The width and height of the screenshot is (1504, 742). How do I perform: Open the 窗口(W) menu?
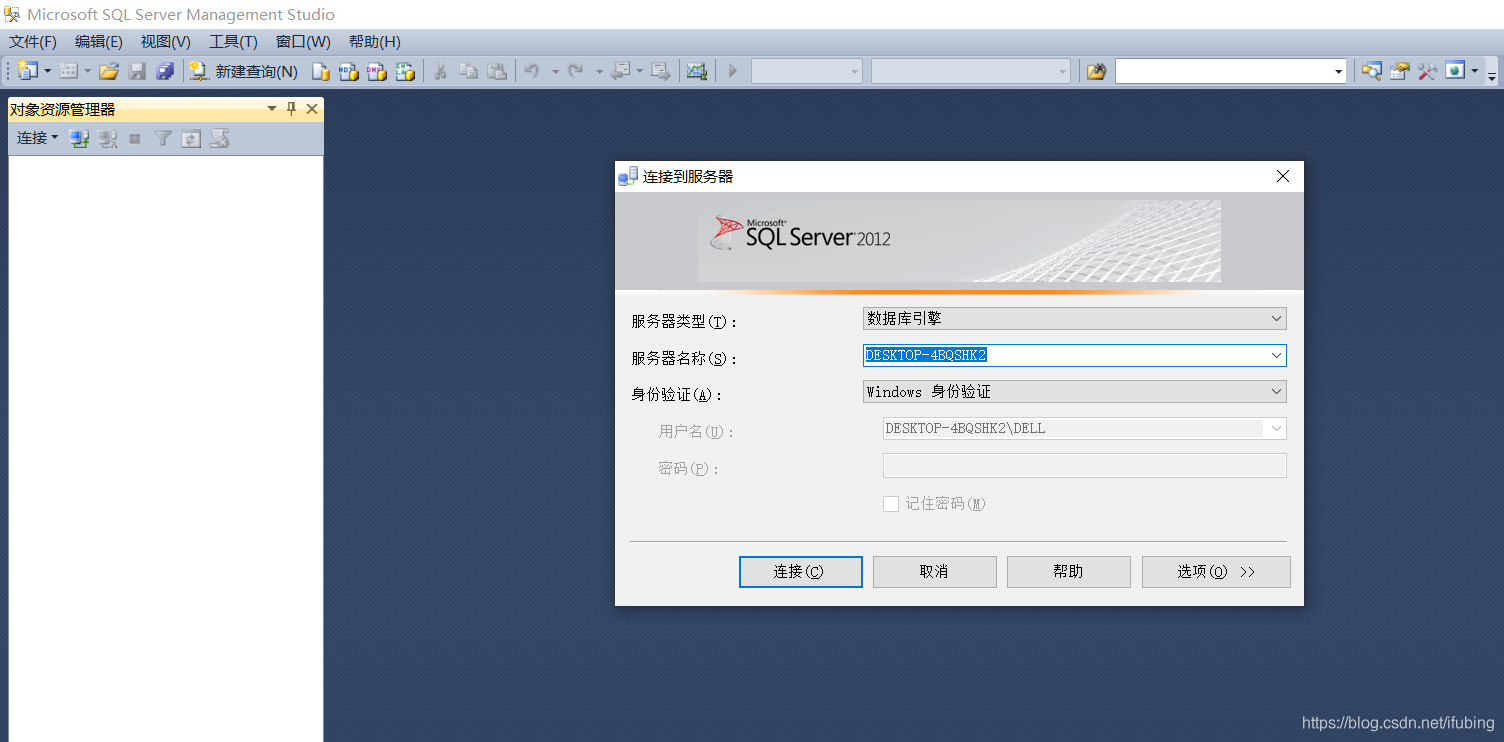coord(303,41)
